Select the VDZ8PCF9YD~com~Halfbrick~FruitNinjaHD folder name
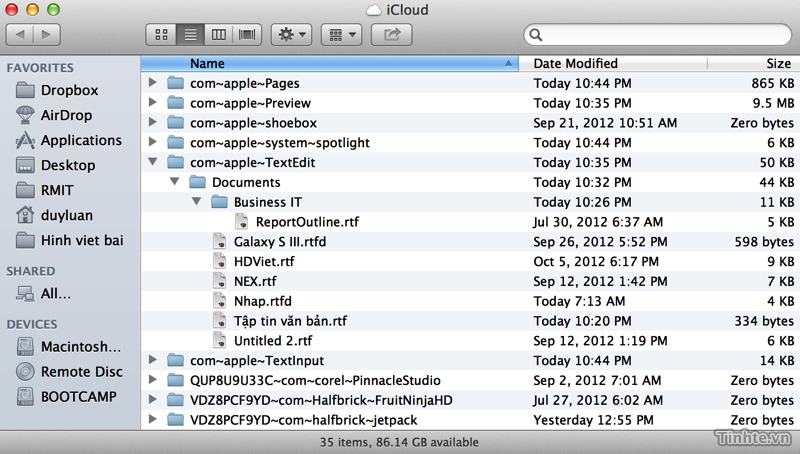The height and width of the screenshot is (454, 800). (x=321, y=400)
